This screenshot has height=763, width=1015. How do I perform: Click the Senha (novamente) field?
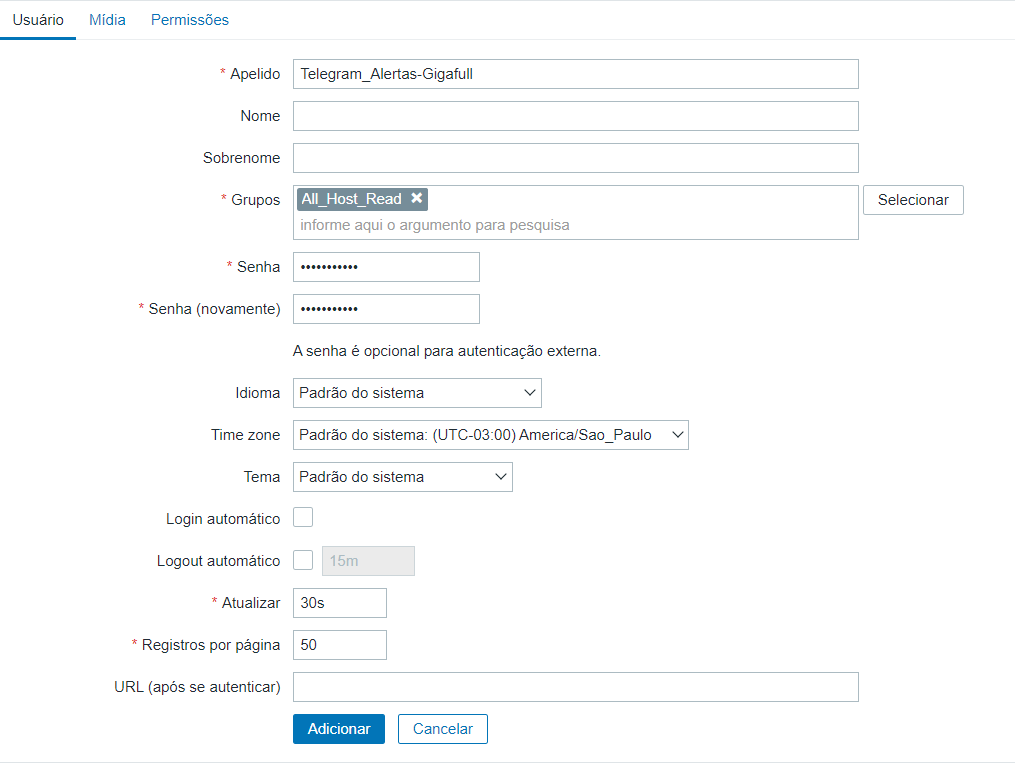pos(386,309)
